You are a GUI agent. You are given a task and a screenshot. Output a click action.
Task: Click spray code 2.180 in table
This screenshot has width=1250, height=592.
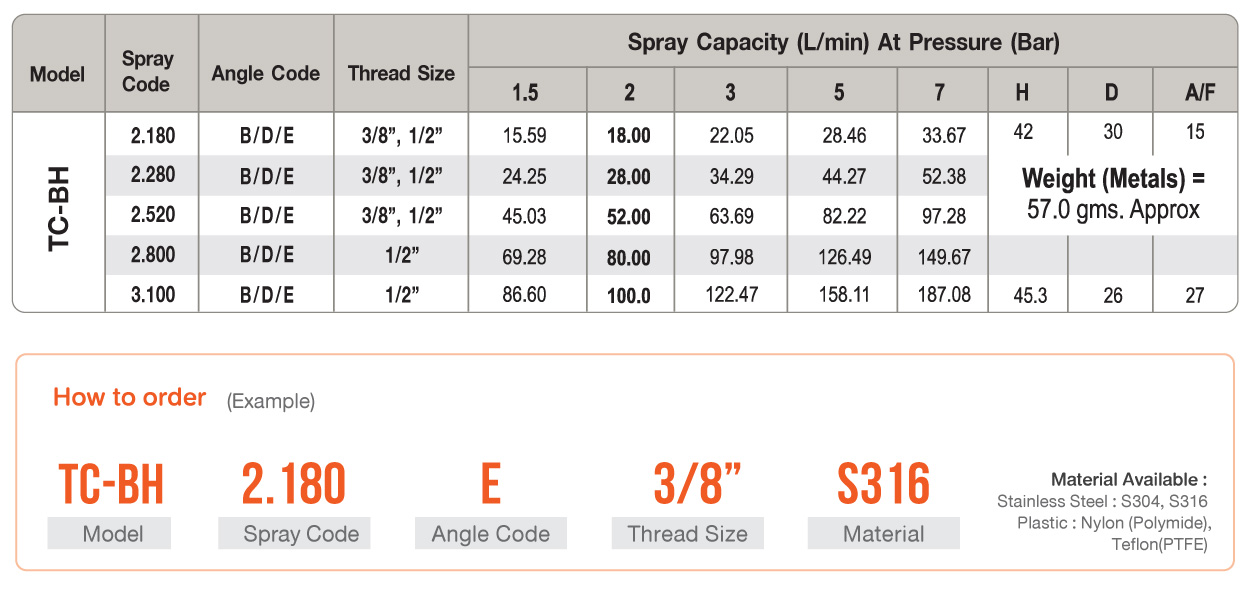pyautogui.click(x=152, y=133)
